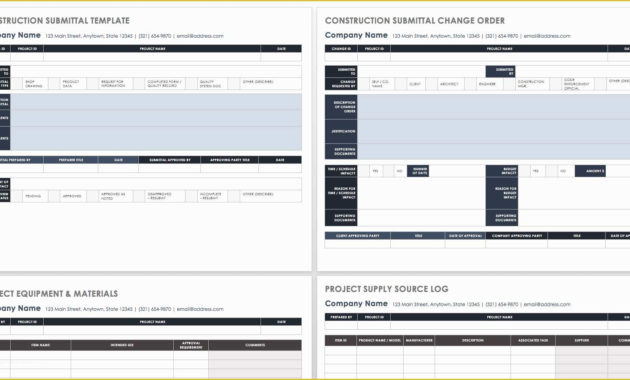630x380 pixels.
Task: Click the Number of Days field
Action: coord(457,171)
